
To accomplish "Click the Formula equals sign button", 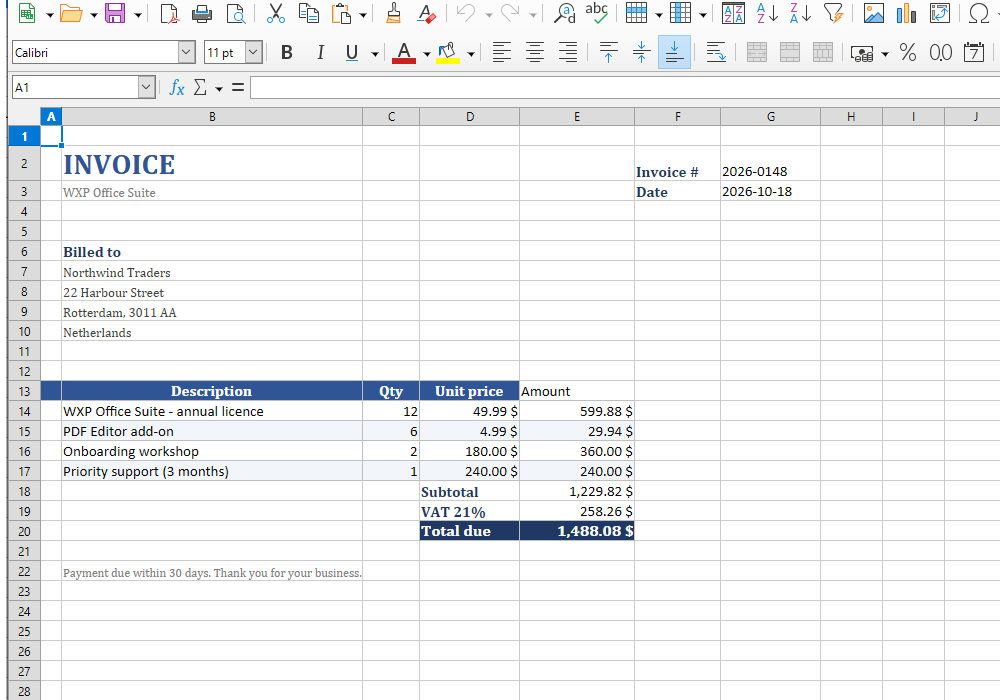I will (238, 87).
